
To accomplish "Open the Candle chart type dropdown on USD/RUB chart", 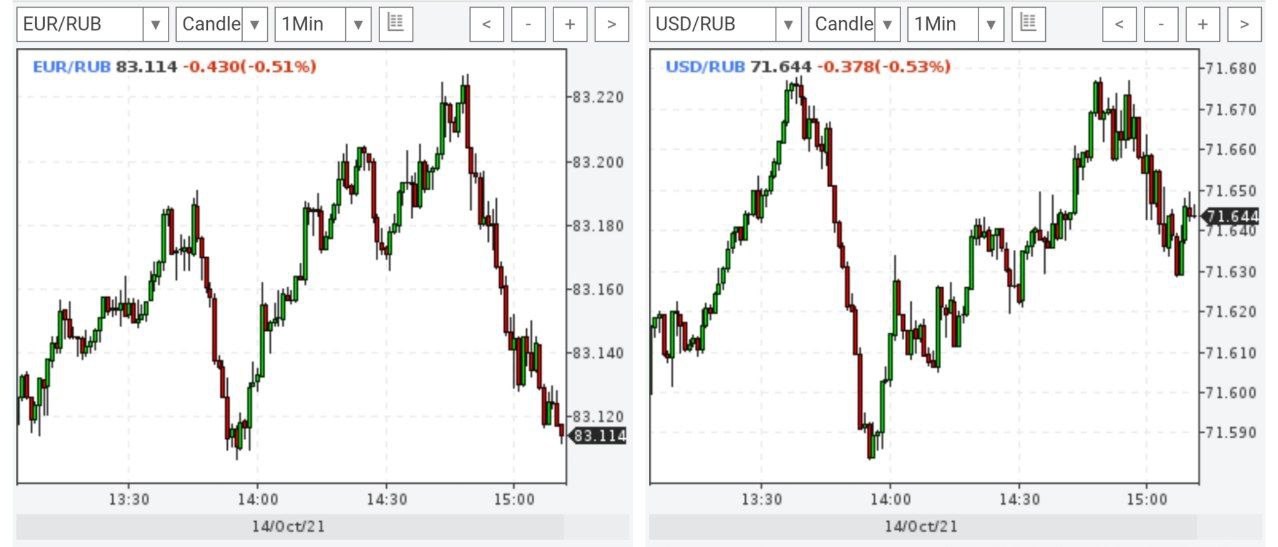I will coord(854,23).
